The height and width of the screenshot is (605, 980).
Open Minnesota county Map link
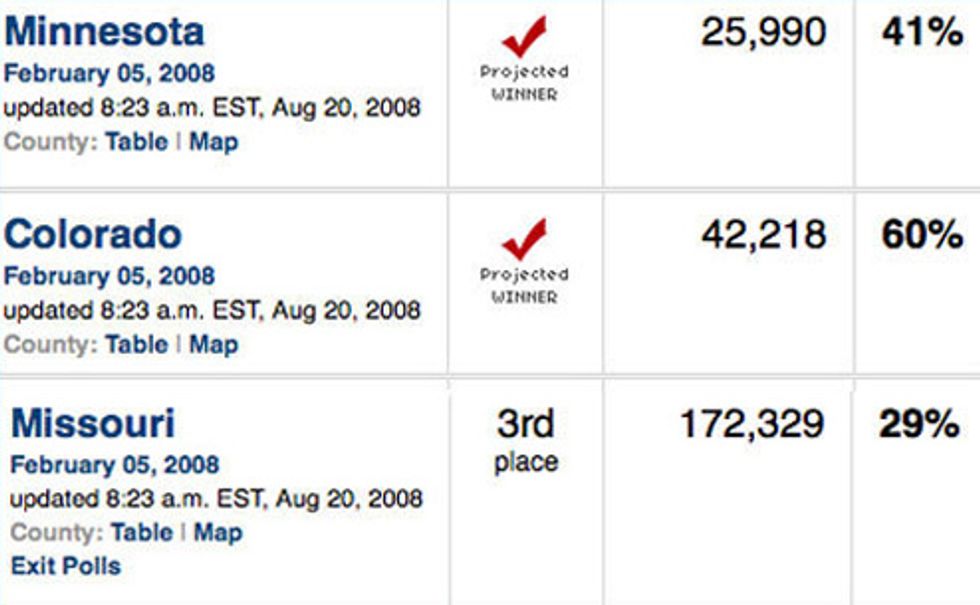tap(214, 142)
